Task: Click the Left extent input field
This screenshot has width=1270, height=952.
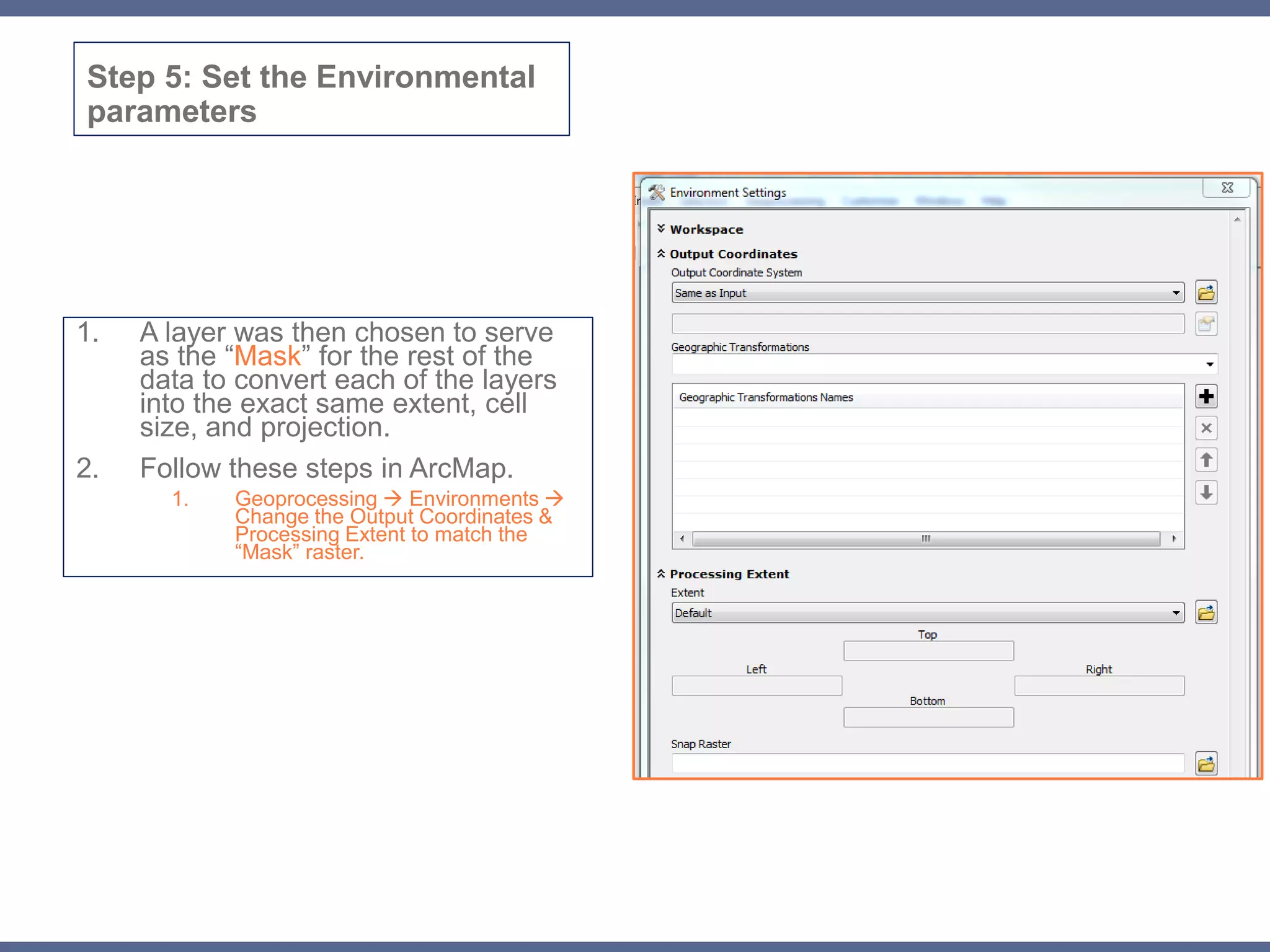Action: pyautogui.click(x=757, y=685)
